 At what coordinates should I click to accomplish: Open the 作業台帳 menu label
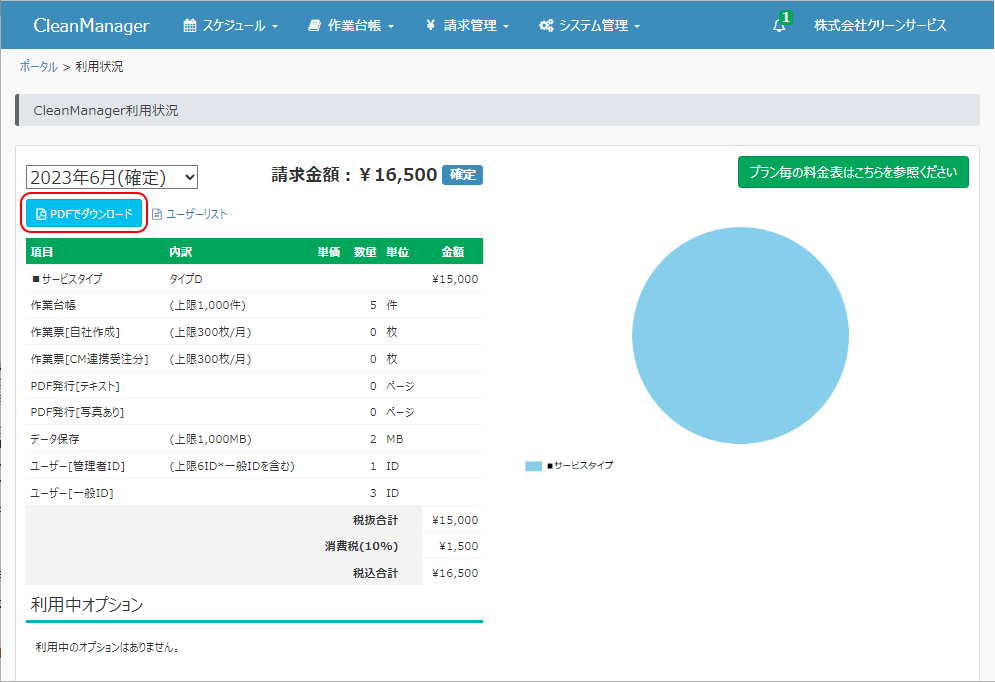point(355,26)
